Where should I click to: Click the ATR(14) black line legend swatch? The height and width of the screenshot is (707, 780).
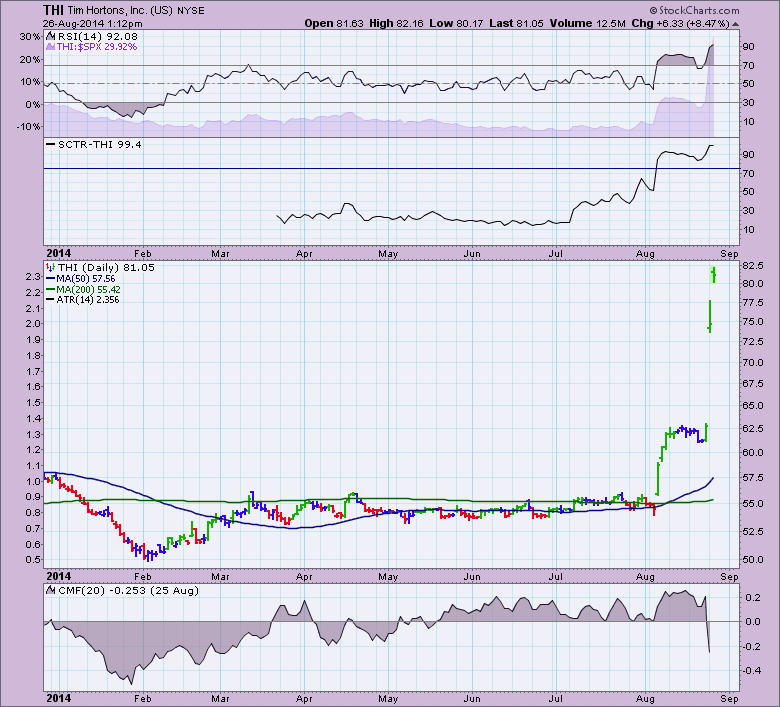(x=50, y=300)
